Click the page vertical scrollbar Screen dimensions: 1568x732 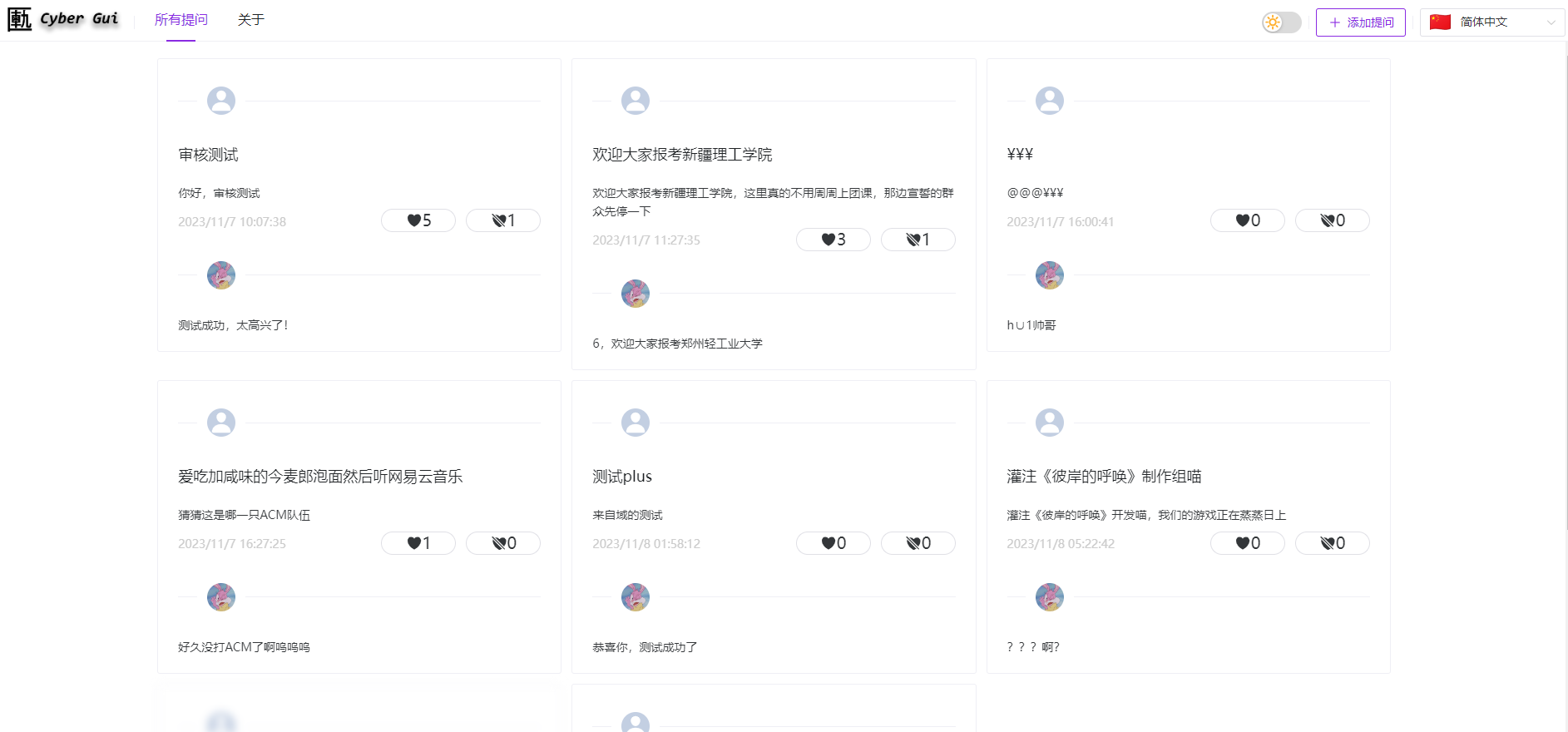pyautogui.click(x=1564, y=283)
